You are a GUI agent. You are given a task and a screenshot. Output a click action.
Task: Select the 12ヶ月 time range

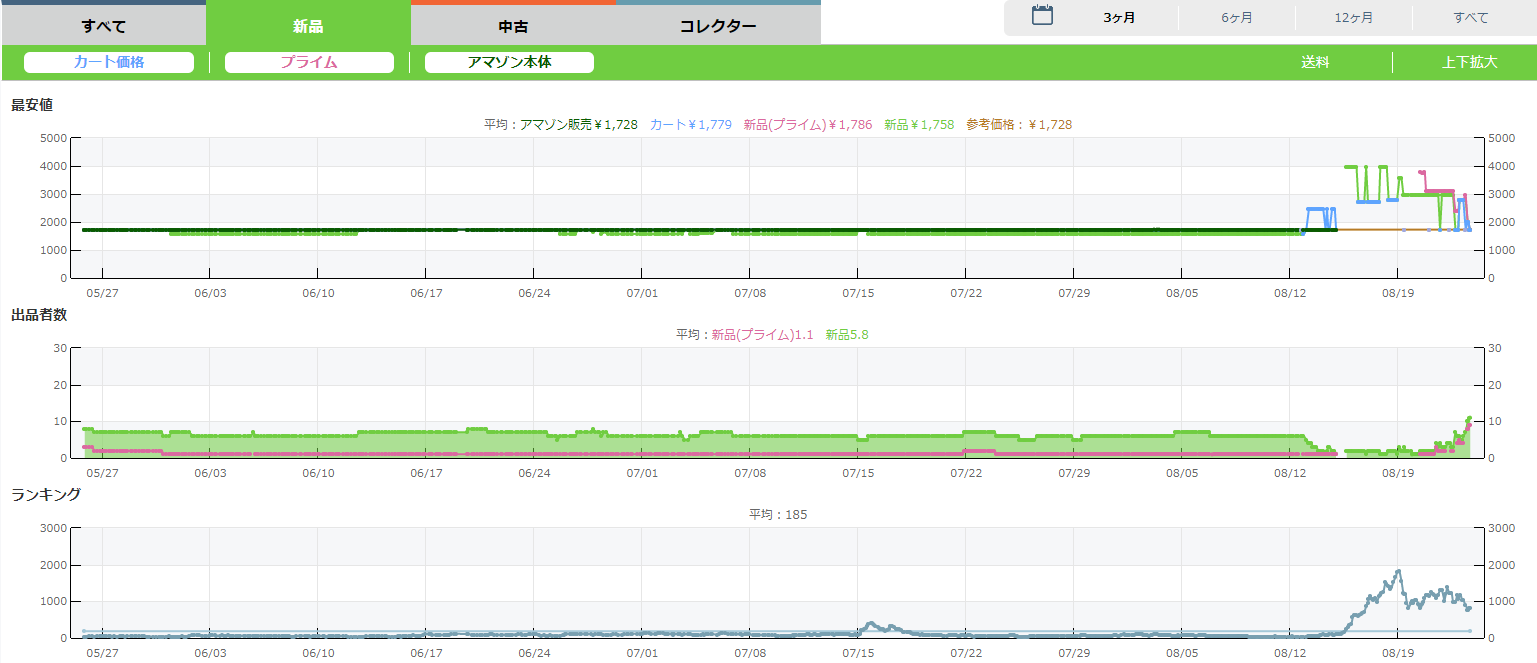tap(1353, 18)
